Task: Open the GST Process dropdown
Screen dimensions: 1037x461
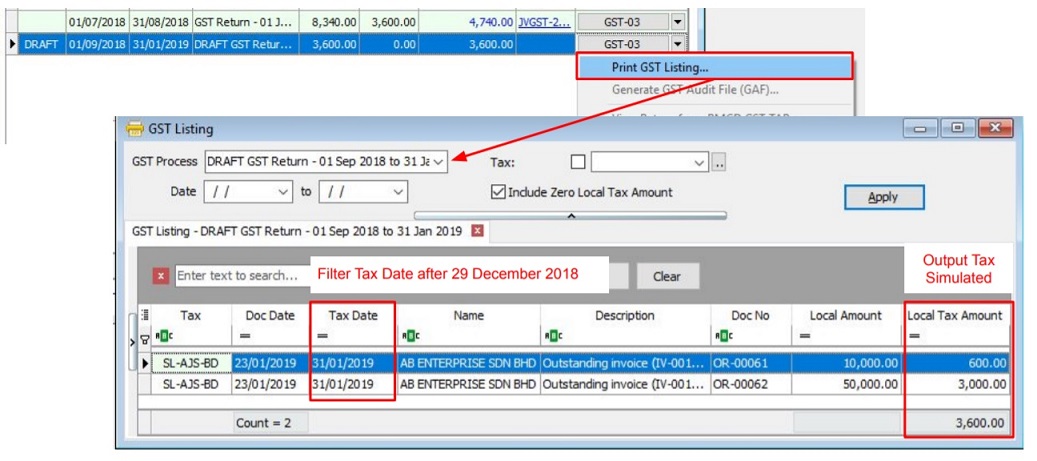Action: click(439, 162)
